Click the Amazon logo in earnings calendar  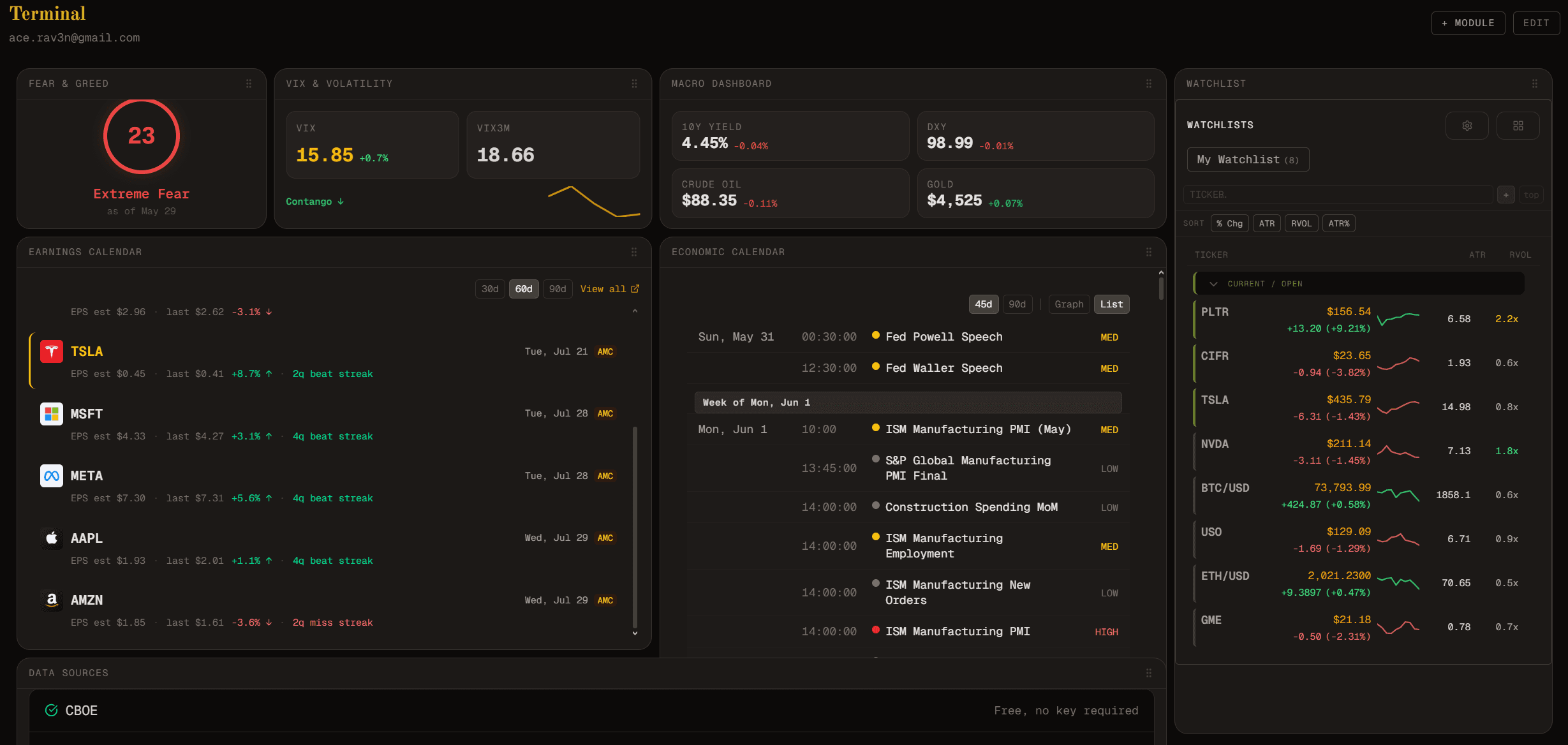[x=52, y=600]
